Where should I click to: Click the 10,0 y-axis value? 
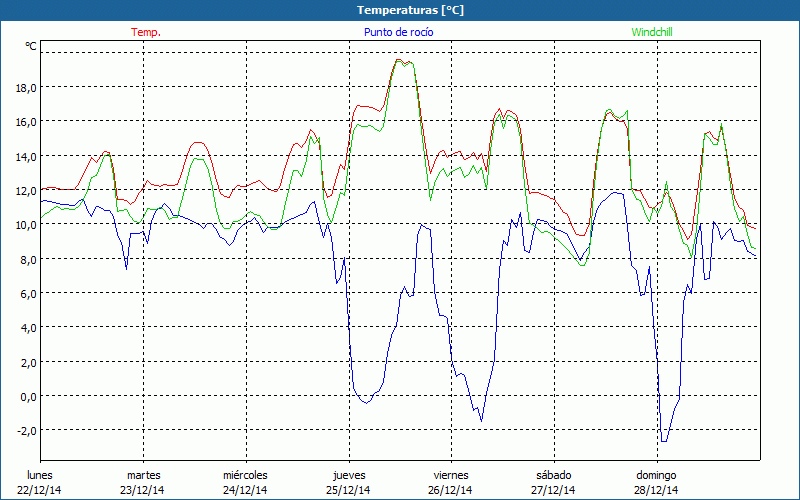[25, 224]
